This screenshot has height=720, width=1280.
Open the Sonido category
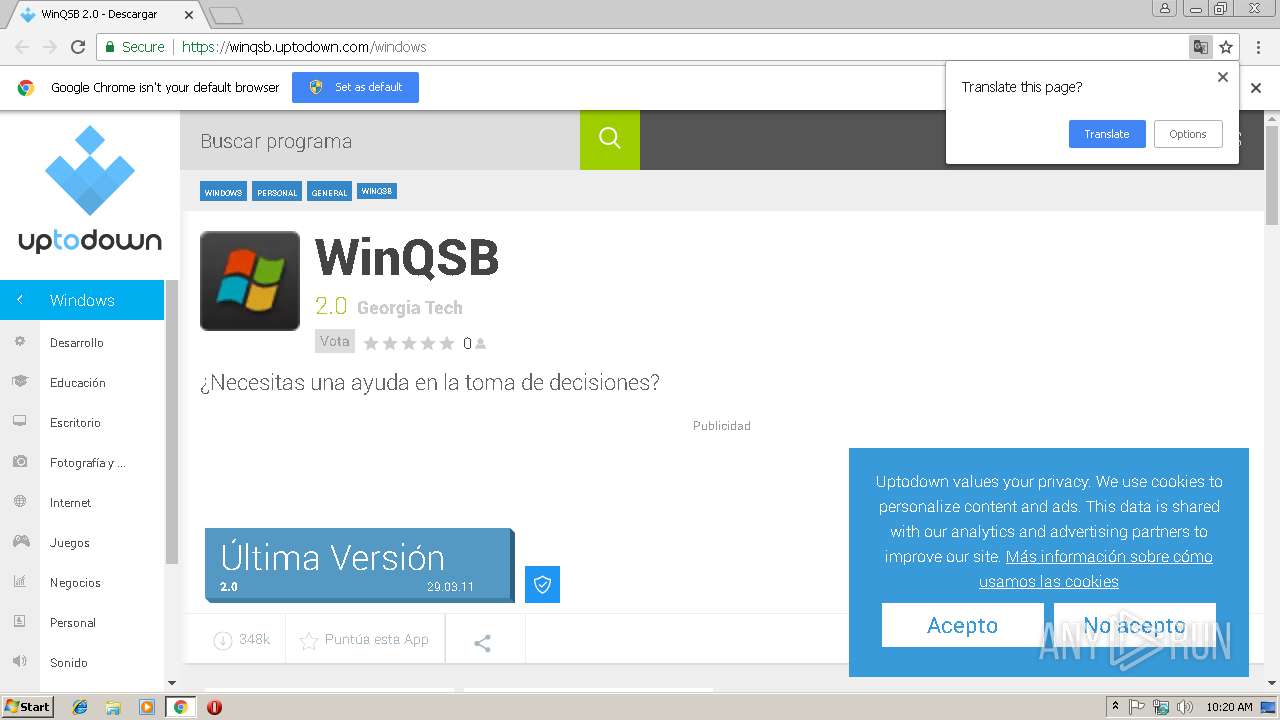click(x=69, y=662)
